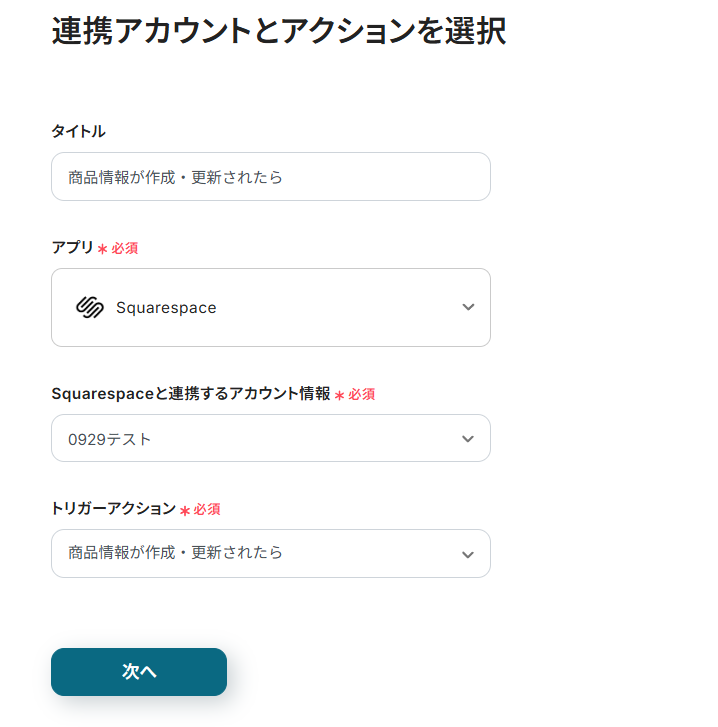Click the red asterisk beside アカウント情報
Viewport: 718px width, 727px height.
coord(339,395)
